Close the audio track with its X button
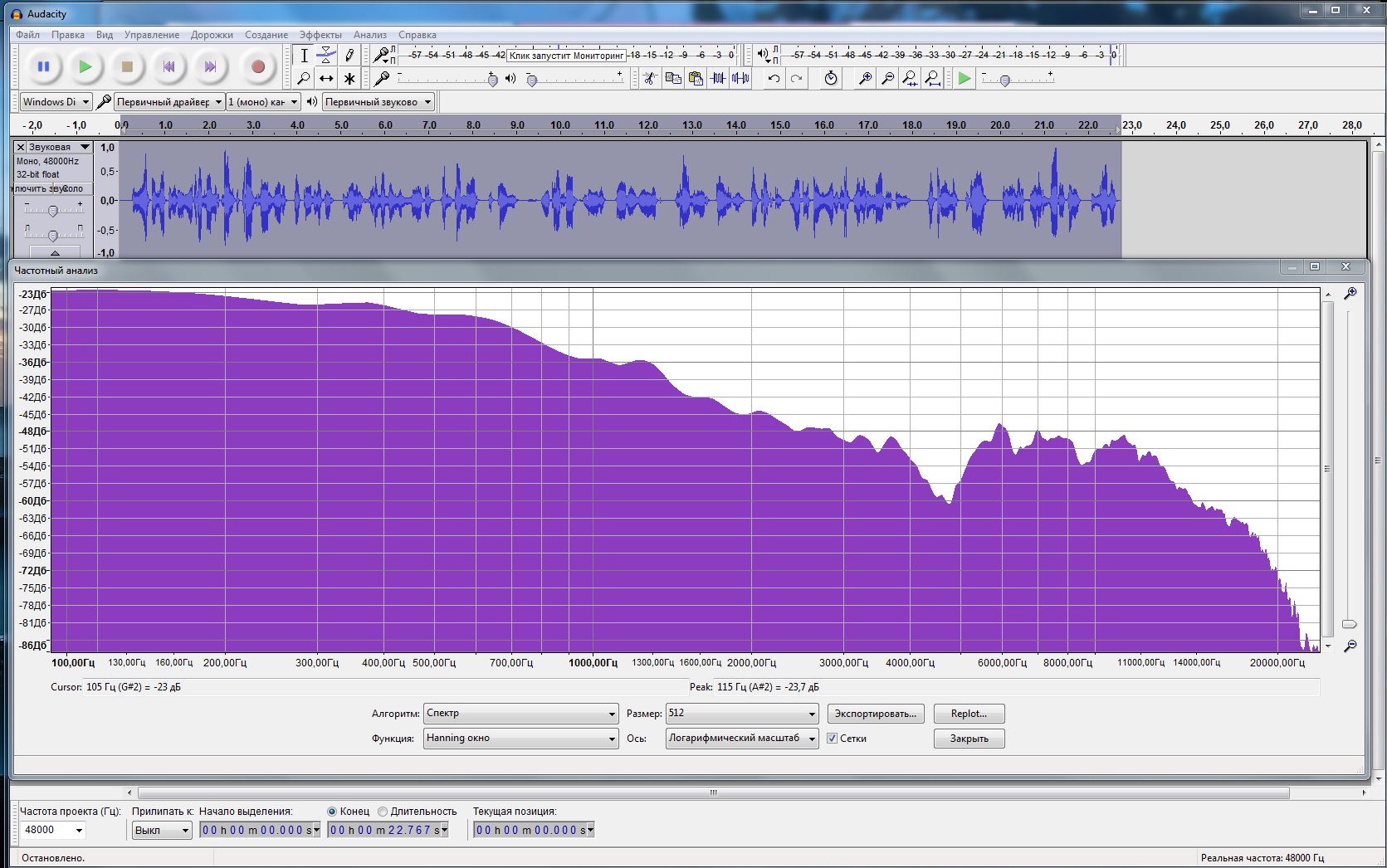Viewport: 1387px width, 868px height. click(21, 147)
